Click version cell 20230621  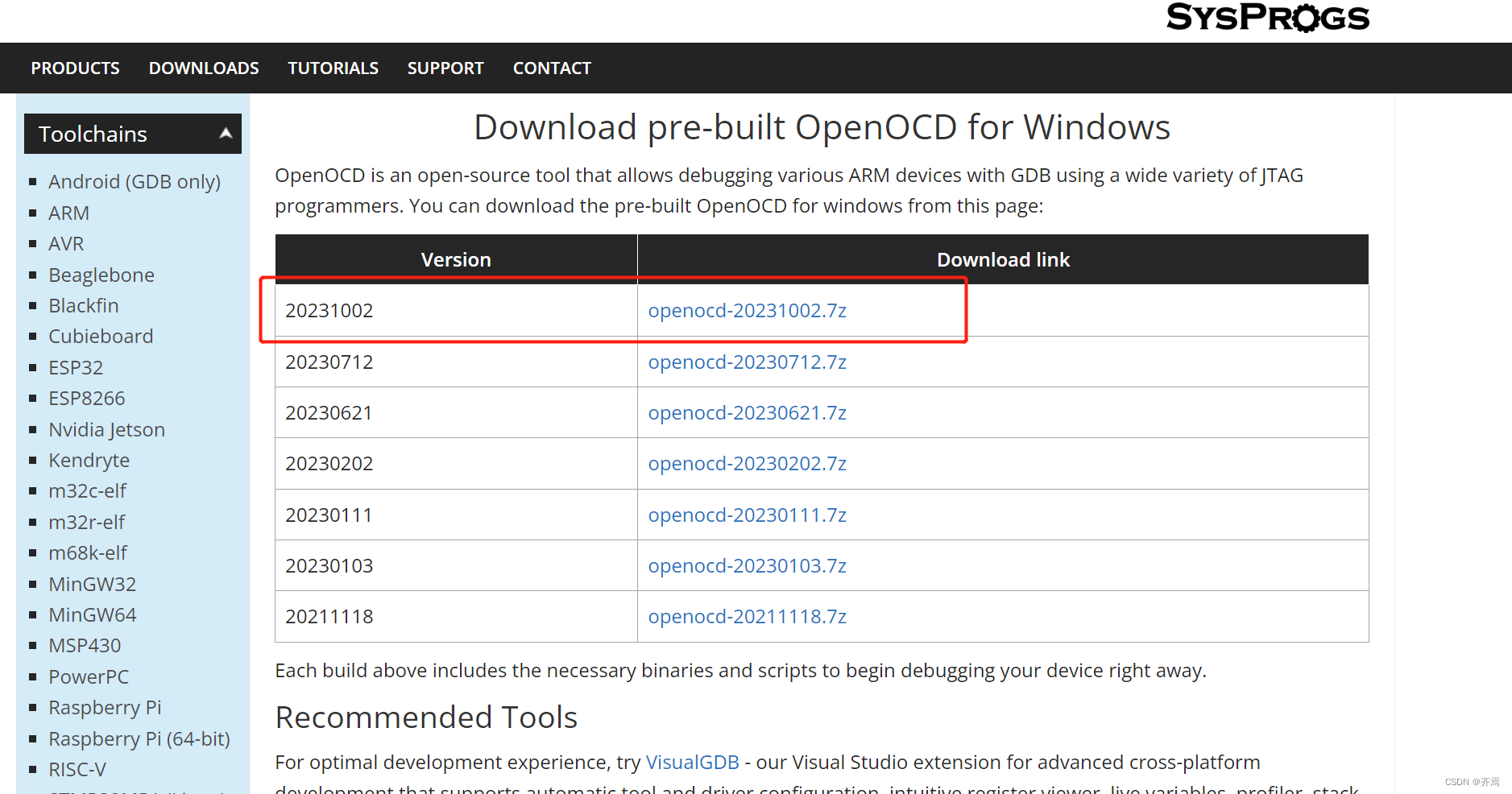(456, 413)
